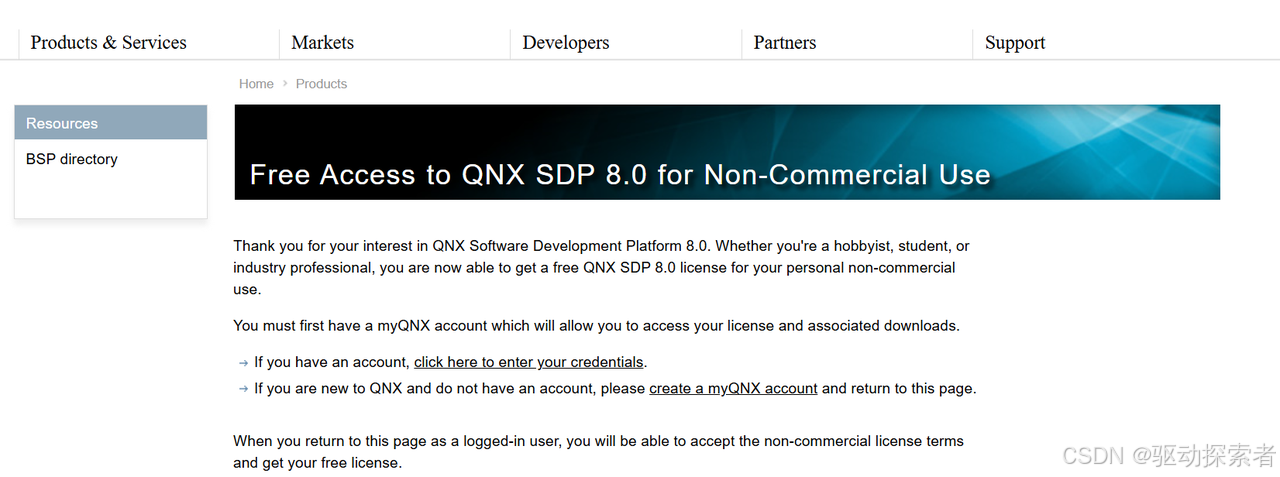Select the Resources sidebar header

tap(111, 123)
